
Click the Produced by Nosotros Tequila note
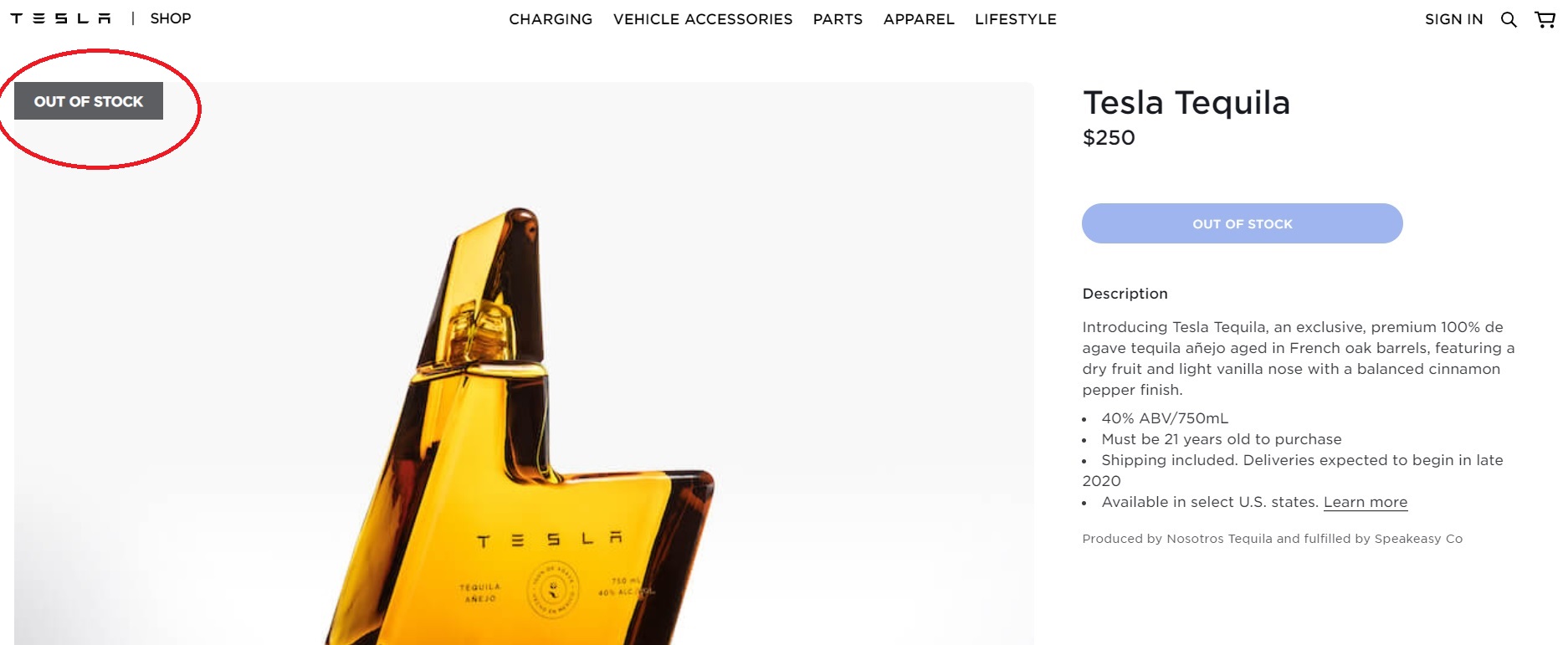click(1272, 539)
